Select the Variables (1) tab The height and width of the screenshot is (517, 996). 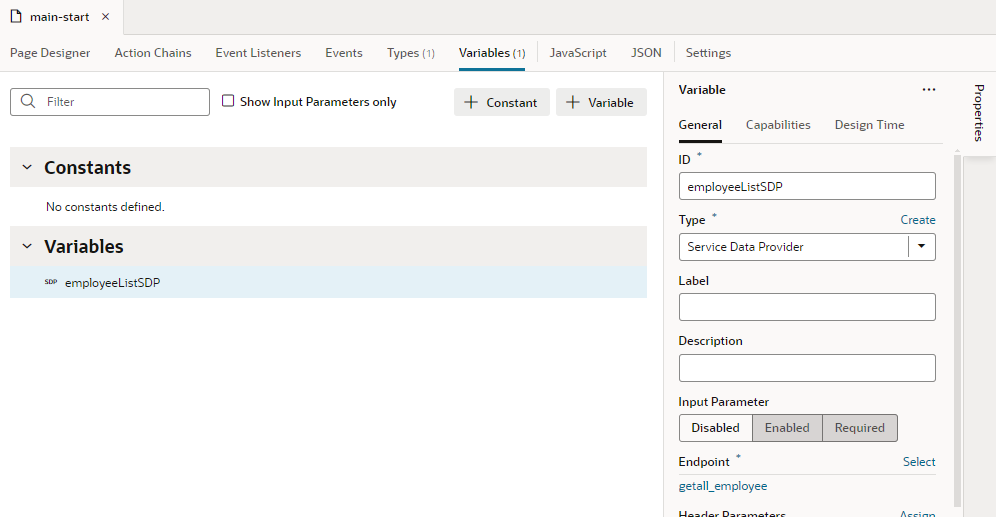pos(492,53)
